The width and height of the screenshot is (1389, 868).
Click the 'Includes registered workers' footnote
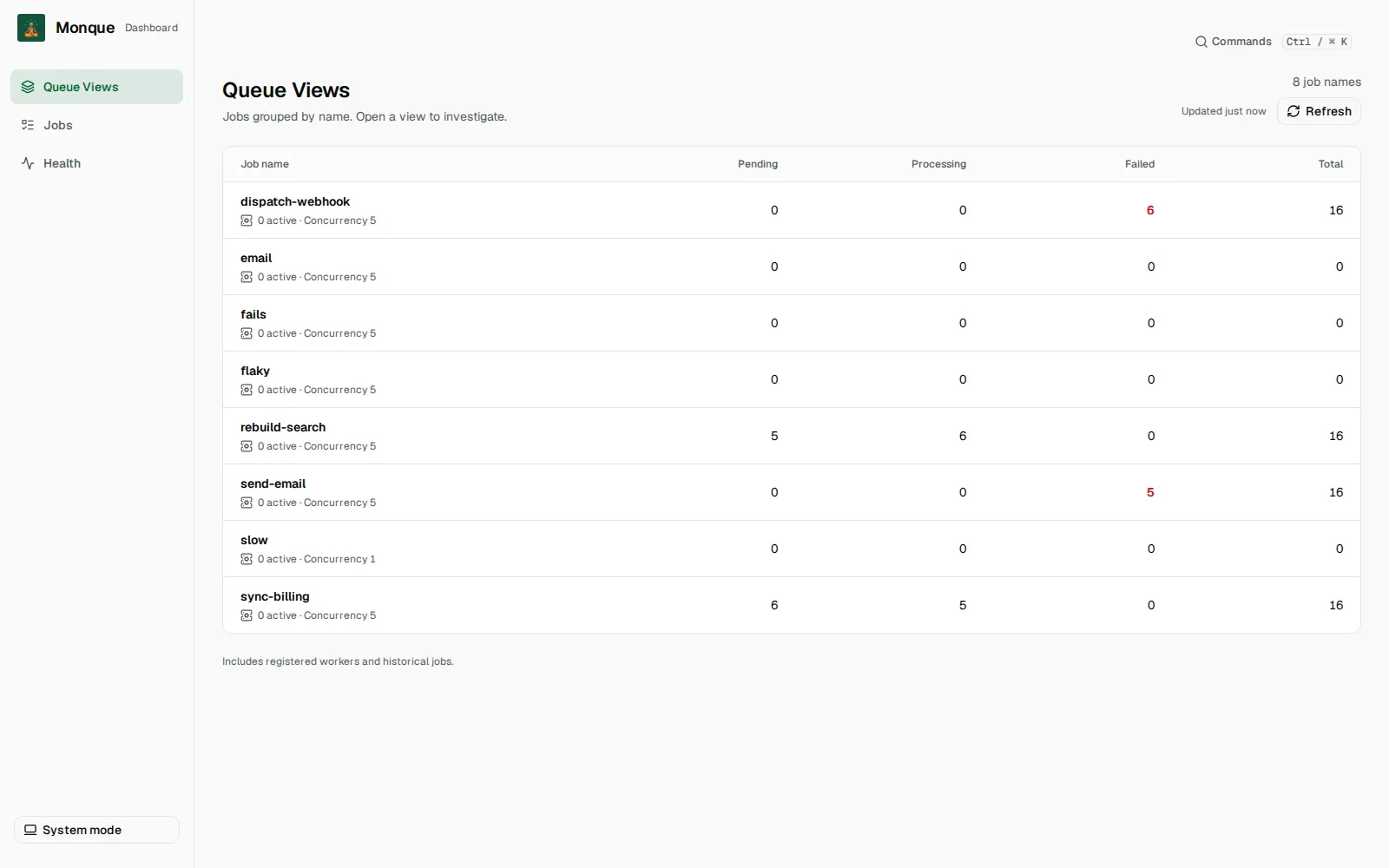point(338,661)
